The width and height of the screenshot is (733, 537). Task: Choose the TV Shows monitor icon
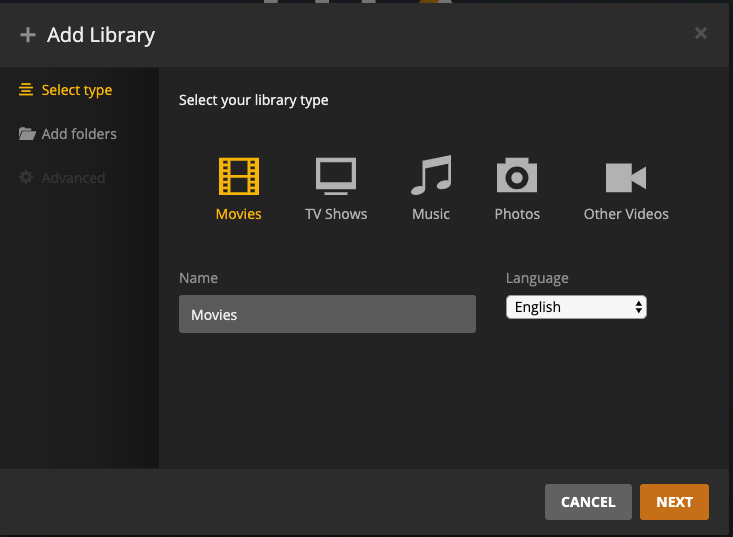click(x=336, y=177)
